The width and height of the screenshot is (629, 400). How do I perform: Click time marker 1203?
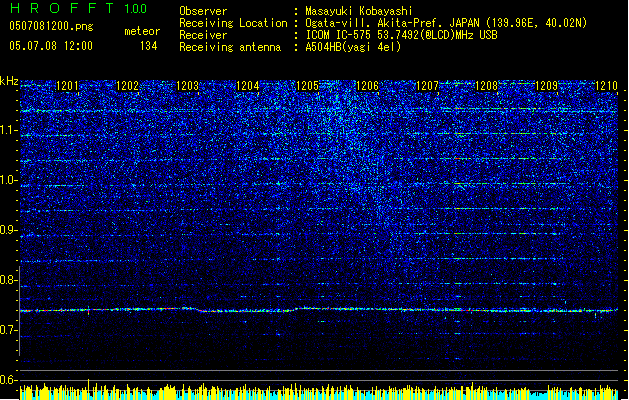(x=187, y=86)
